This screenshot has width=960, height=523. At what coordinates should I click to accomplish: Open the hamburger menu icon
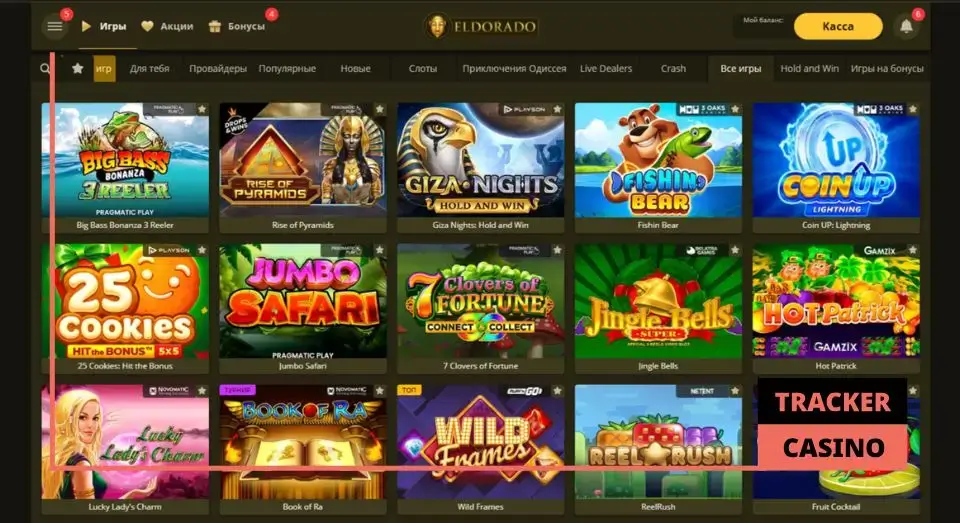54,27
